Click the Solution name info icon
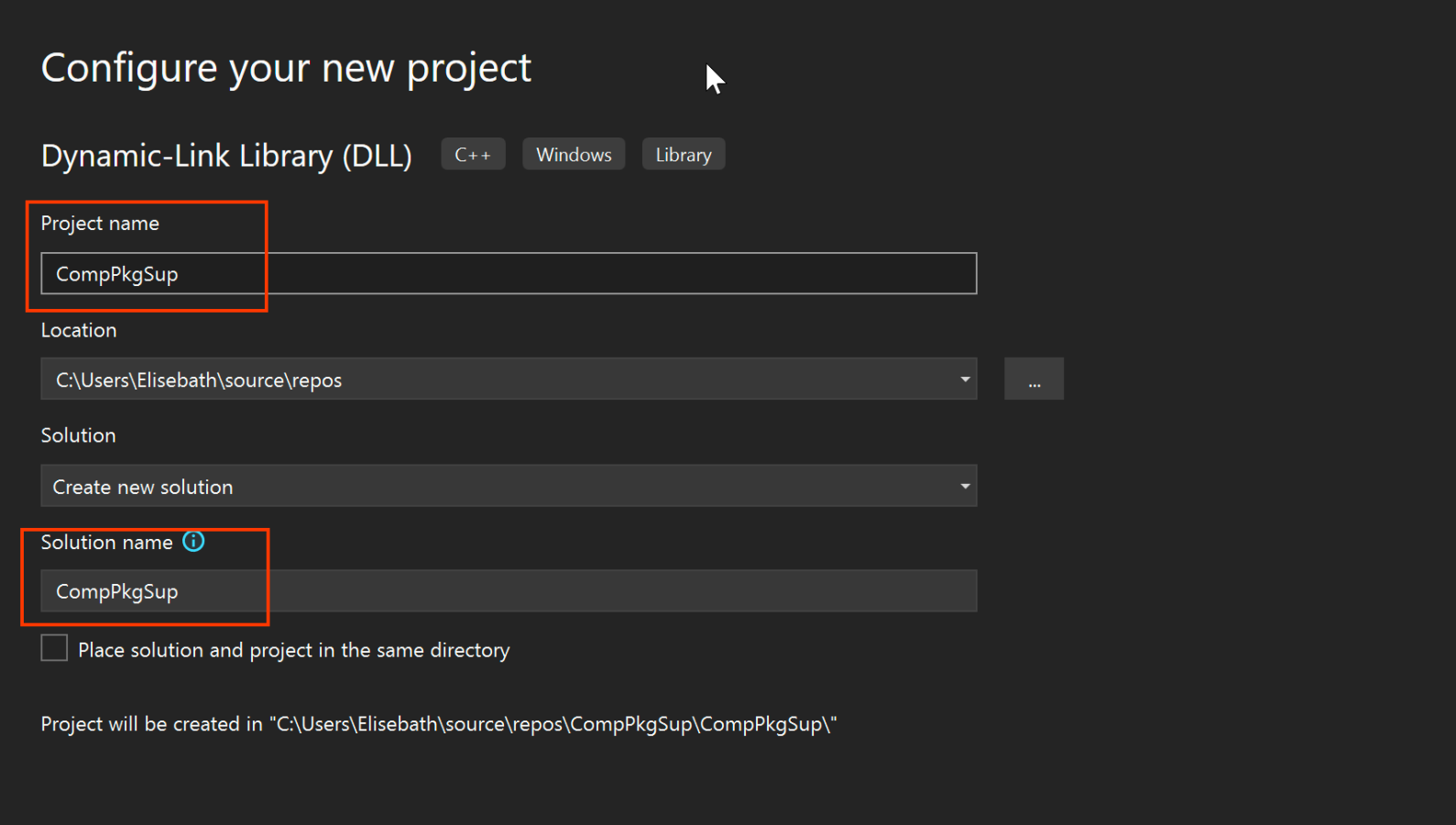 [193, 542]
